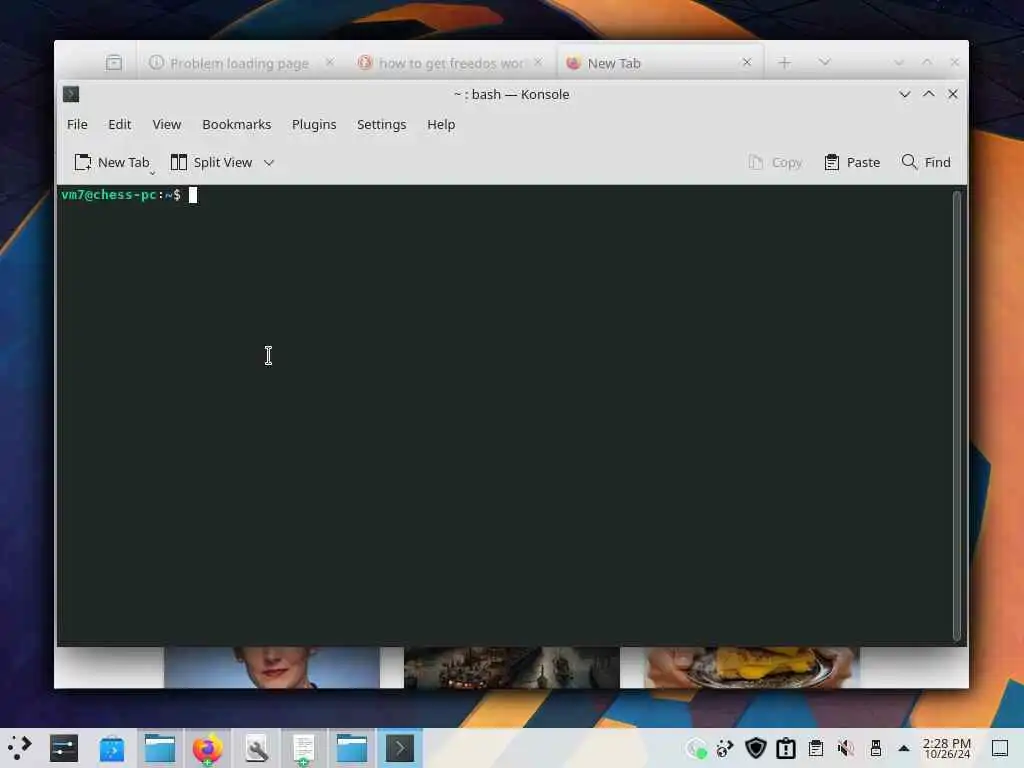Screen dimensions: 1024x768
Task: Open System Settings from the taskbar
Action: tap(64, 748)
